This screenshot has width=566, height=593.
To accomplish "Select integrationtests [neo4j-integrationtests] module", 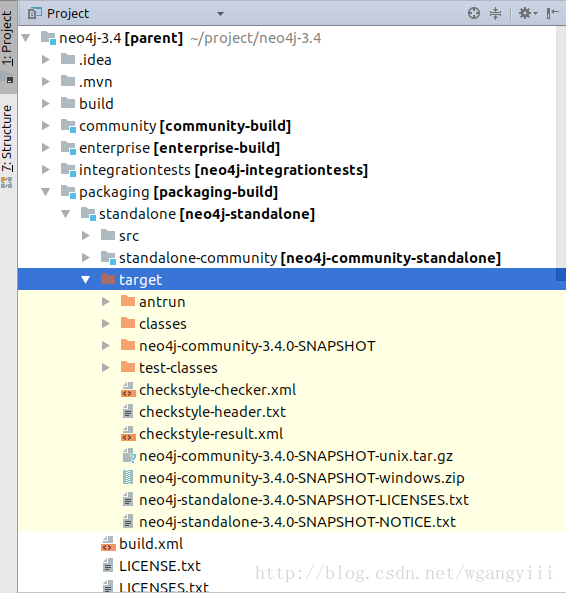I will coord(223,170).
